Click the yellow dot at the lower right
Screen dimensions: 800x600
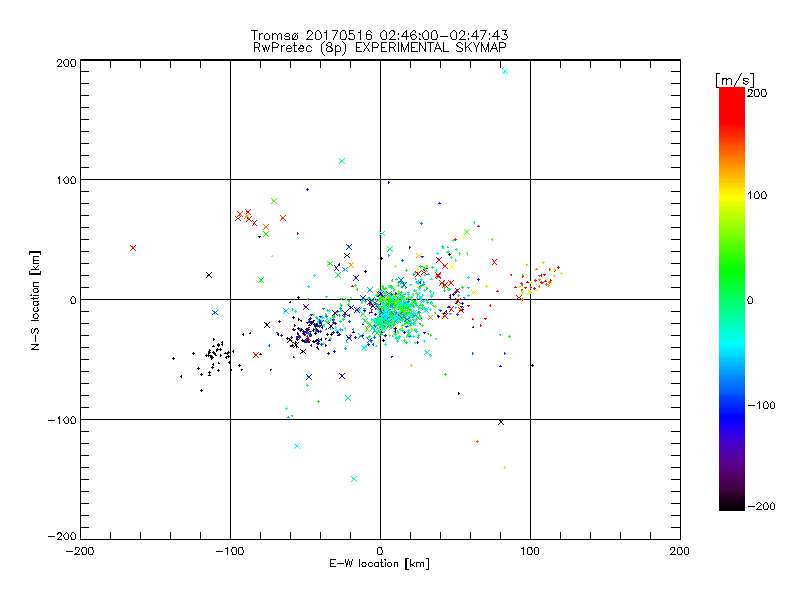tap(505, 467)
